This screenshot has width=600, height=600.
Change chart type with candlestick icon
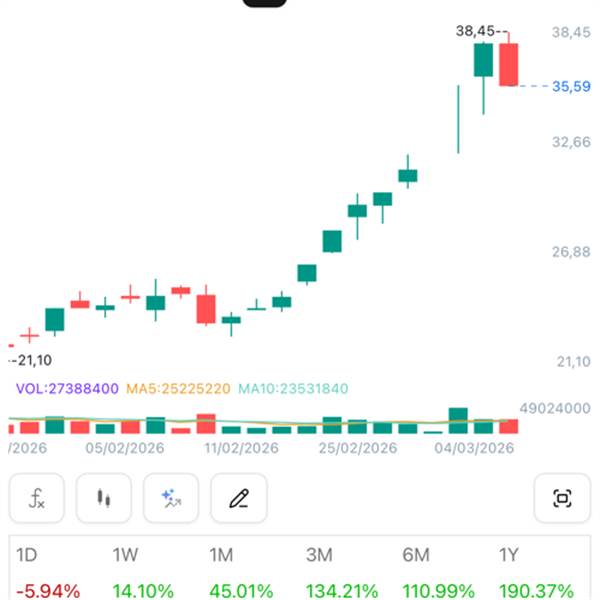click(103, 498)
